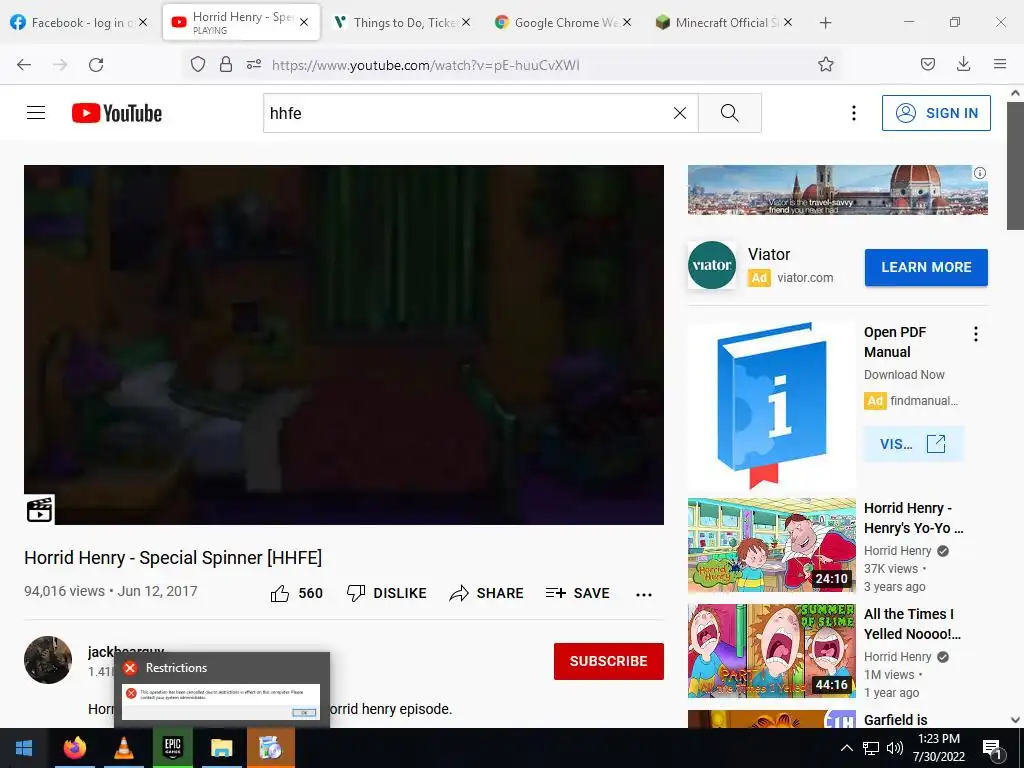The image size is (1024, 768).
Task: Click SIGN IN button
Action: pyautogui.click(x=936, y=113)
